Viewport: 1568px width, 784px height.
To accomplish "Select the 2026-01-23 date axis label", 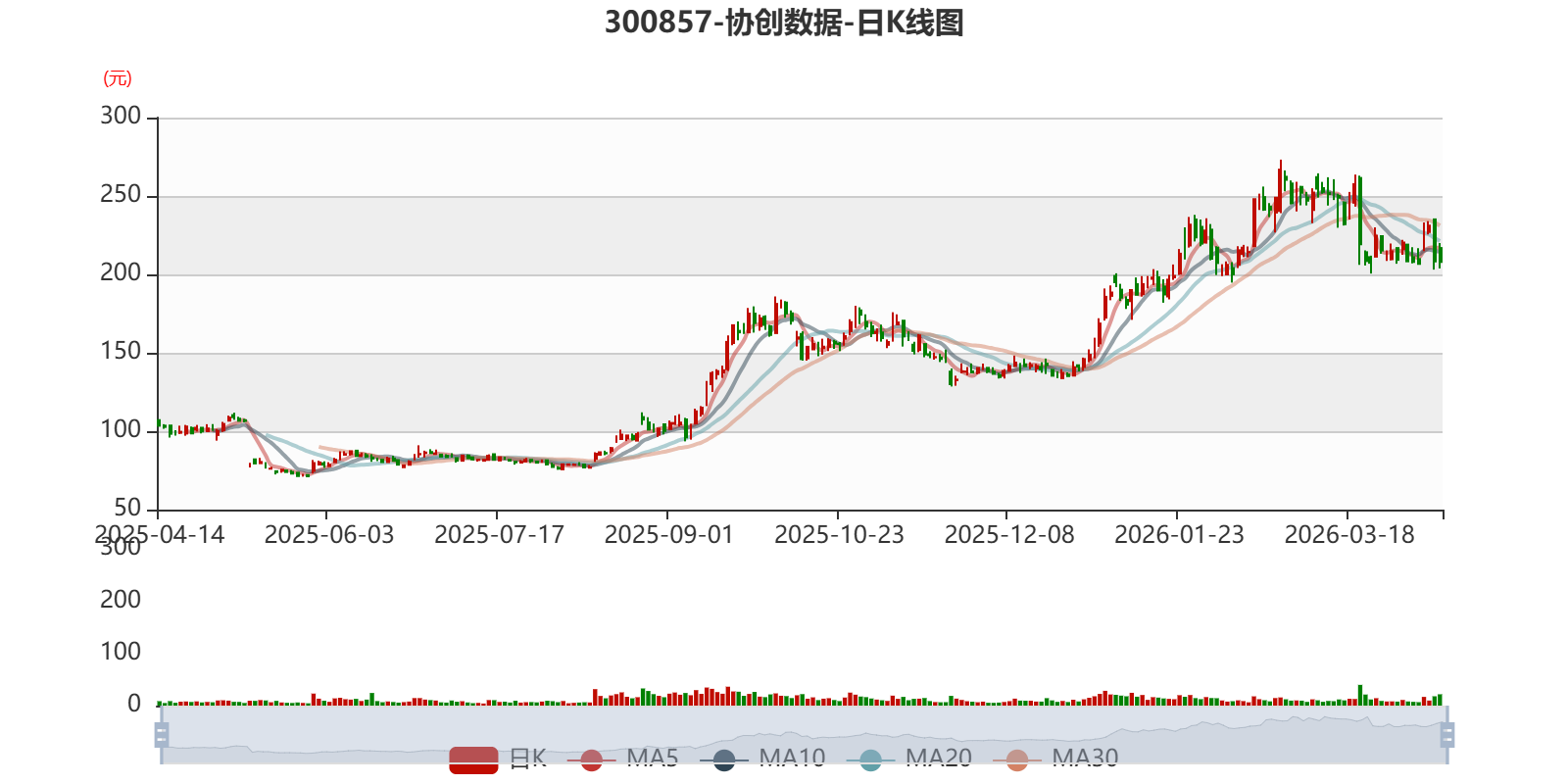I will click(x=1179, y=535).
